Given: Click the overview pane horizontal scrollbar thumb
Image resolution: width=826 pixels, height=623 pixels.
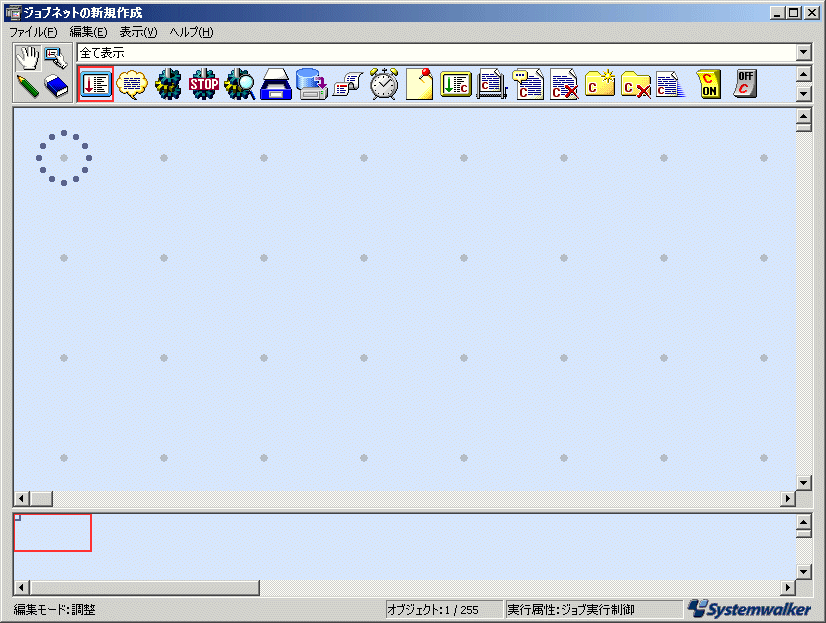Looking at the screenshot, I should (x=145, y=587).
